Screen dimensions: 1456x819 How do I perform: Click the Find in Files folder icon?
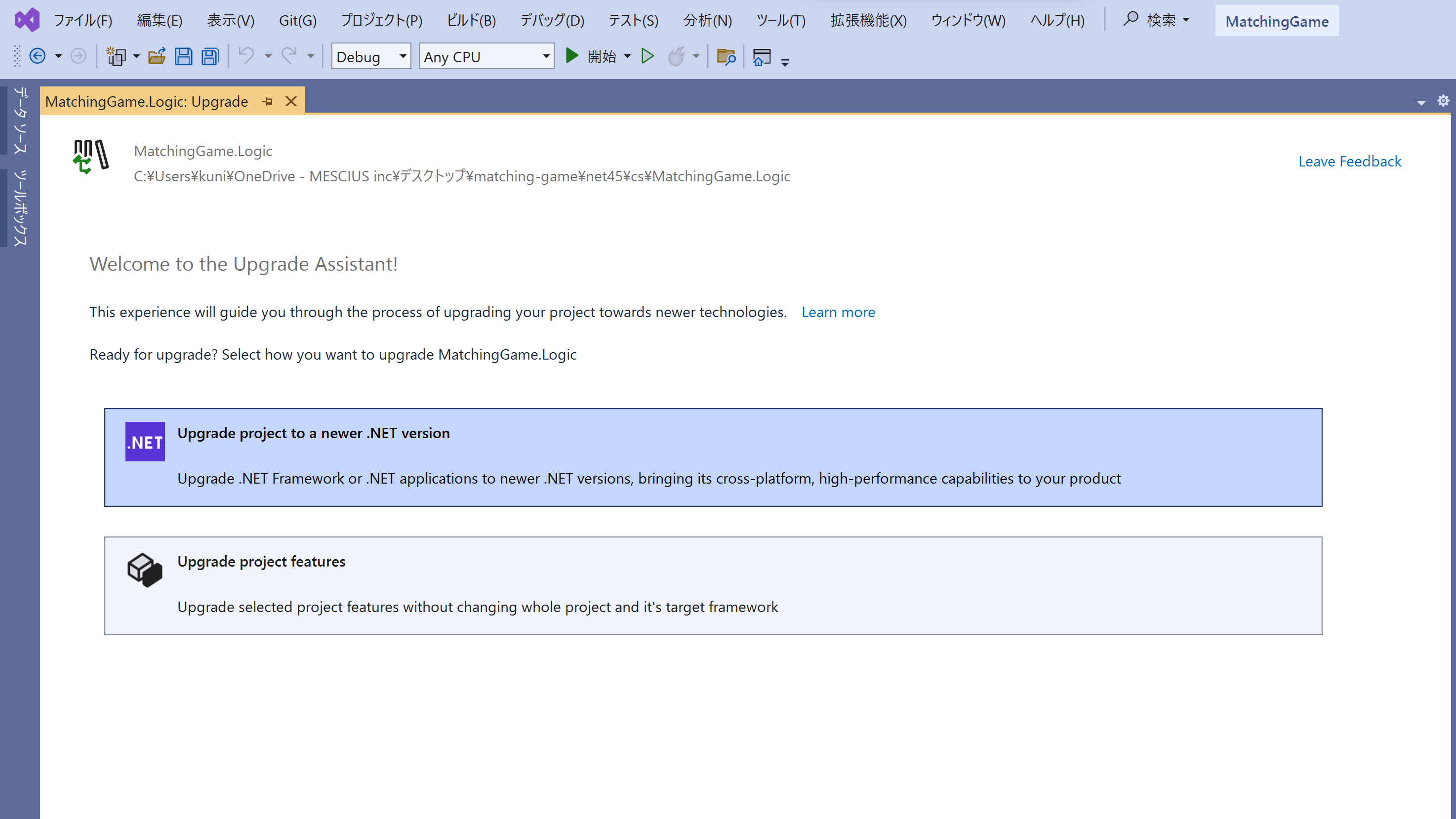(726, 56)
